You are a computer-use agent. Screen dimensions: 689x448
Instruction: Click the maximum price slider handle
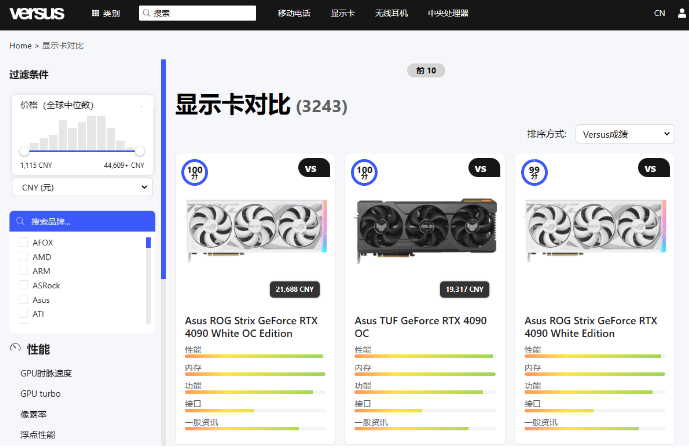(x=140, y=151)
